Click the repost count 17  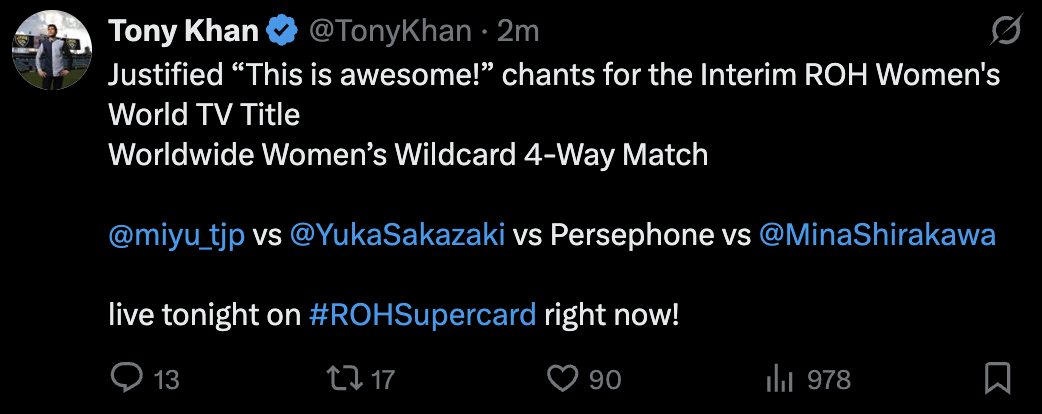383,380
